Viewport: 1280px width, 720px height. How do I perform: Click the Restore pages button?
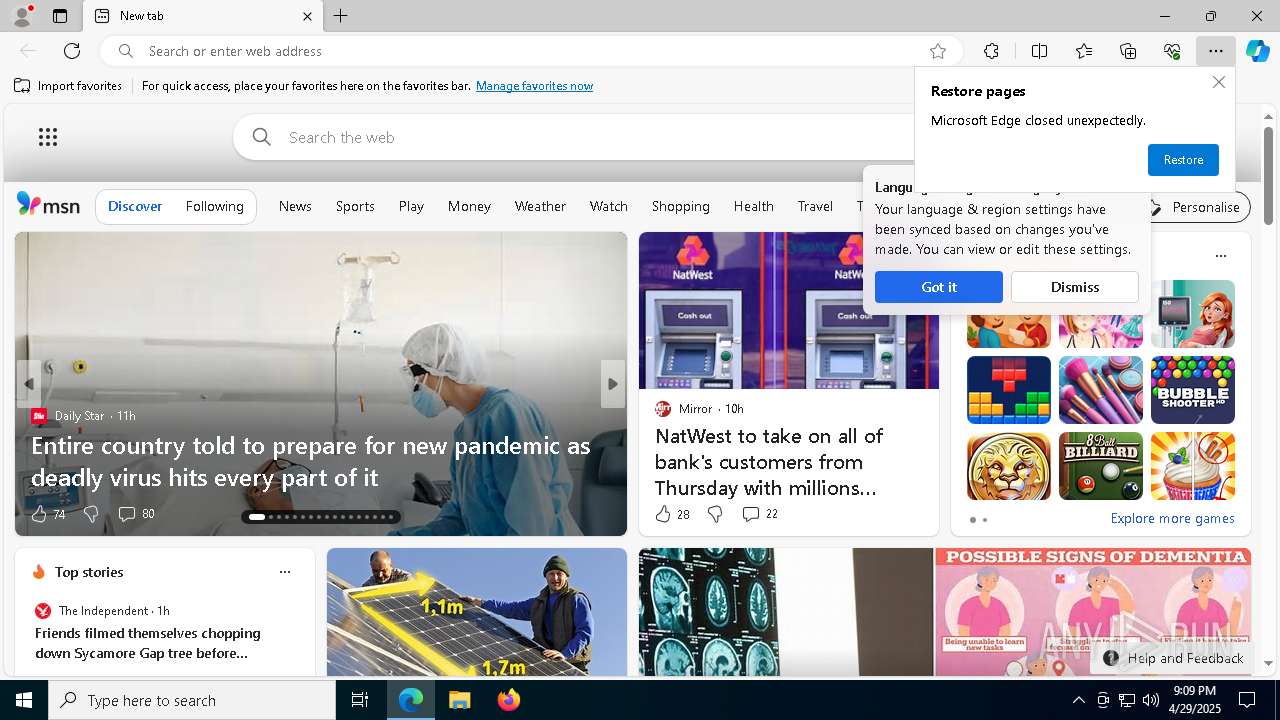[1183, 160]
